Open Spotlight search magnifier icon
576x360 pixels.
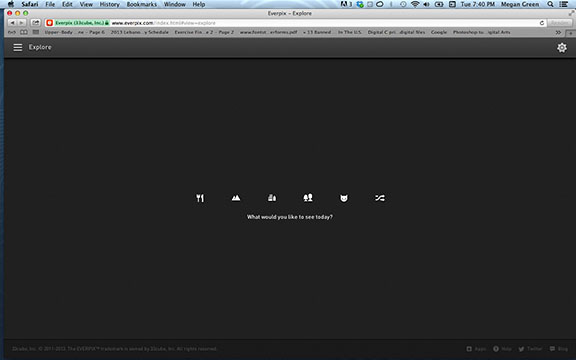coord(550,4)
